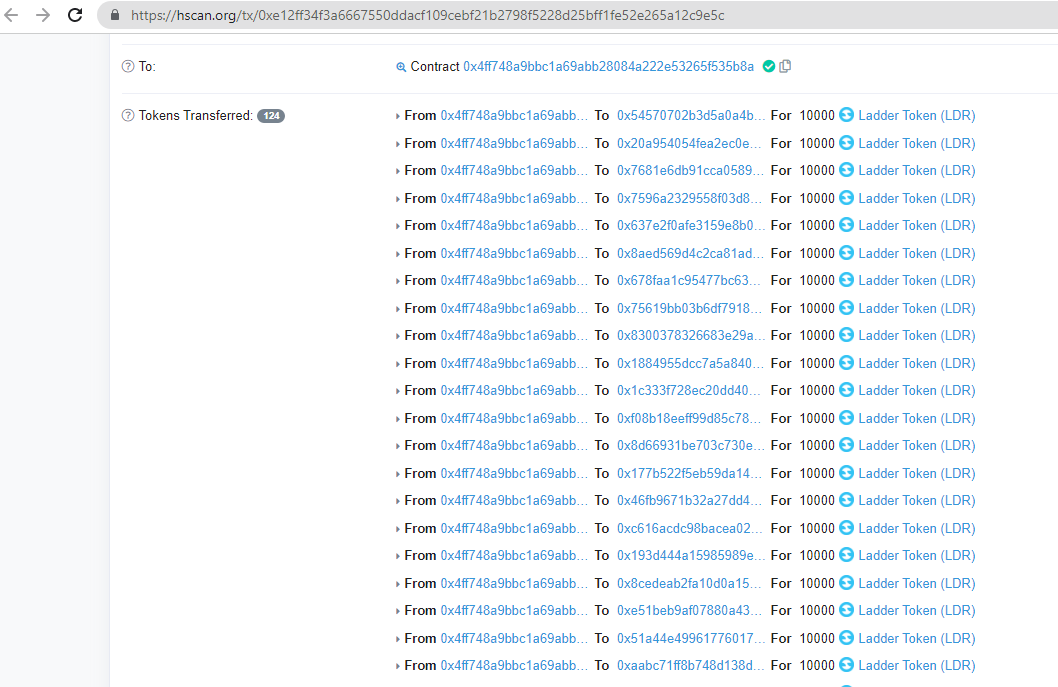Click LDR token icon in 0x8300378326683e29a row

(x=846, y=335)
